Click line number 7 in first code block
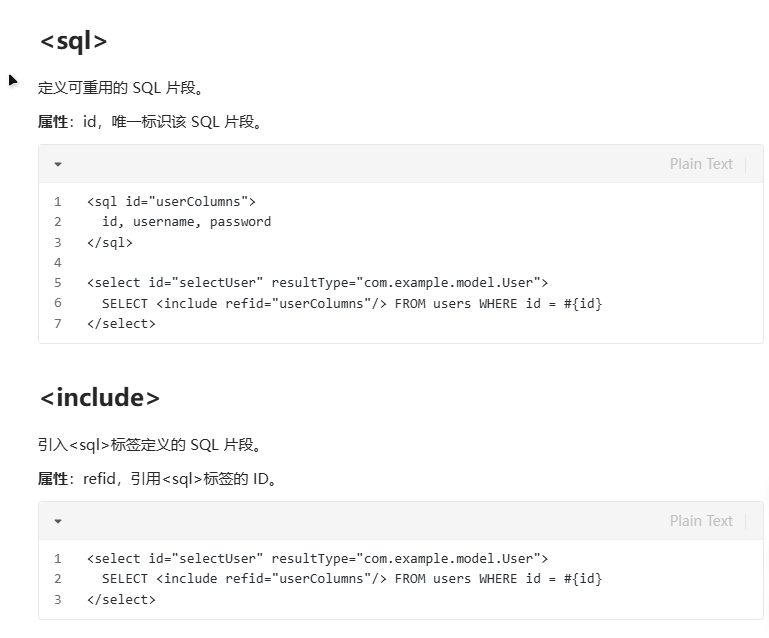The width and height of the screenshot is (769, 638). 58,324
